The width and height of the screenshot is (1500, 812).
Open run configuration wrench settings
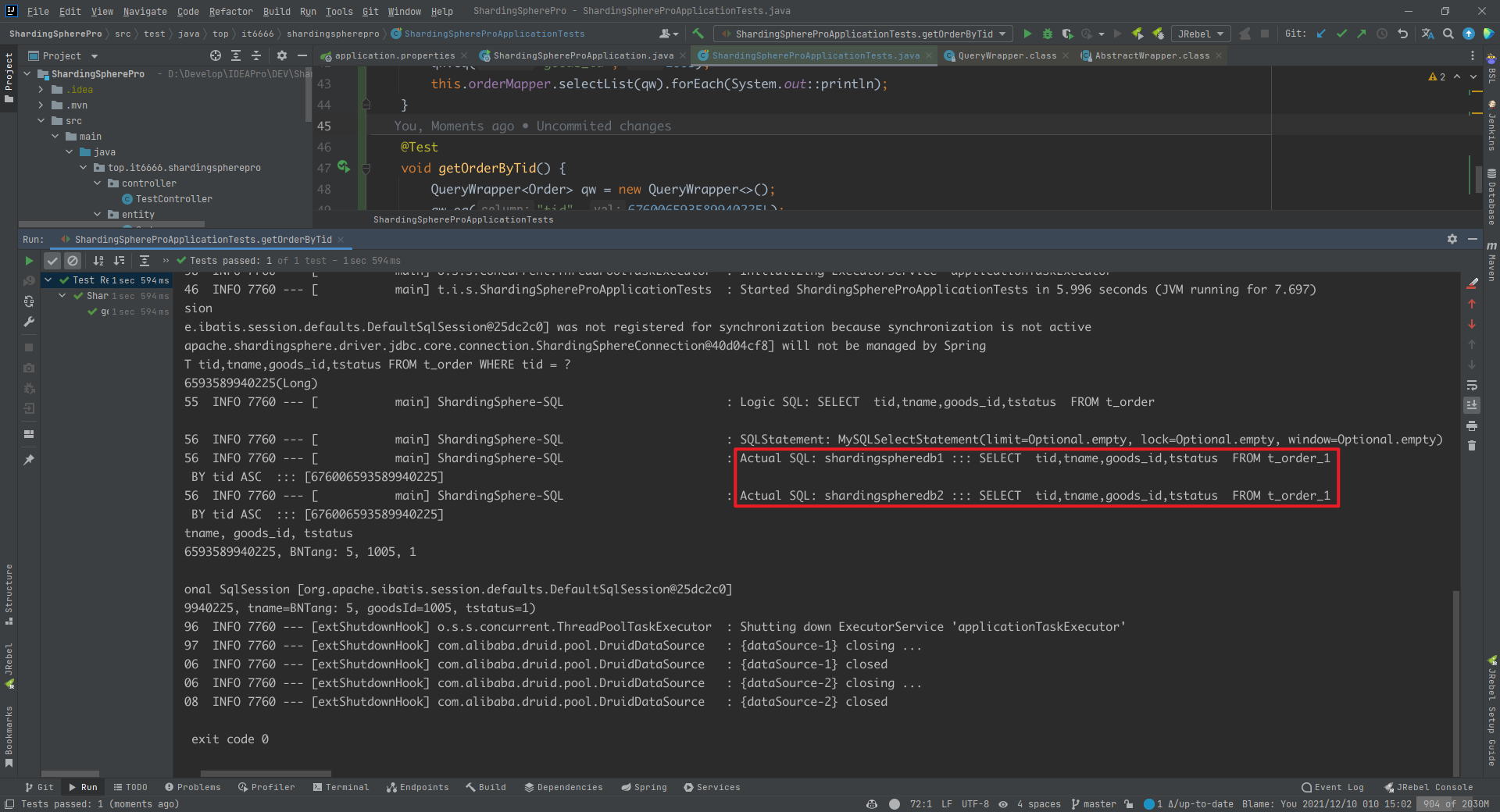coord(29,322)
